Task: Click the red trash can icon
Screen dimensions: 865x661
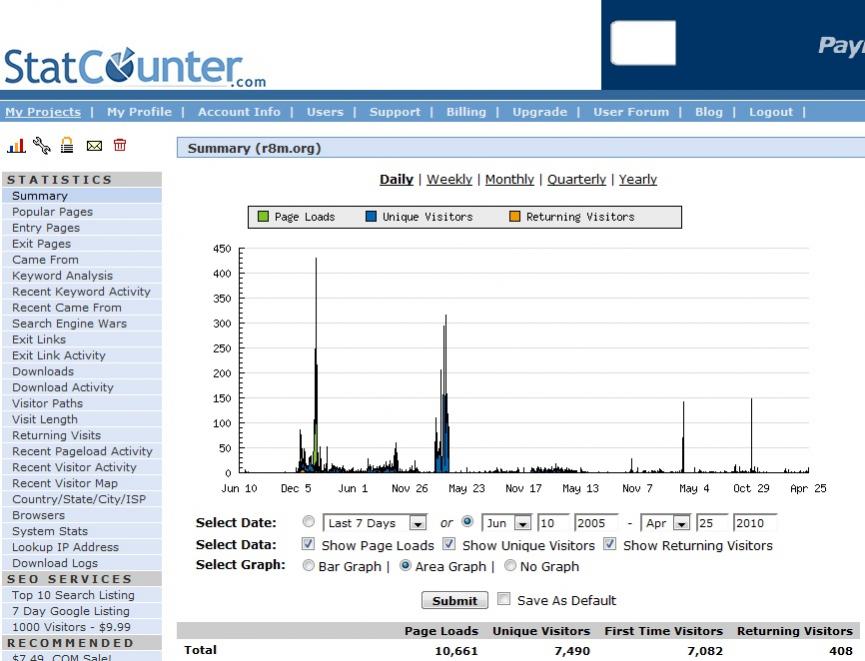Action: pyautogui.click(x=120, y=146)
